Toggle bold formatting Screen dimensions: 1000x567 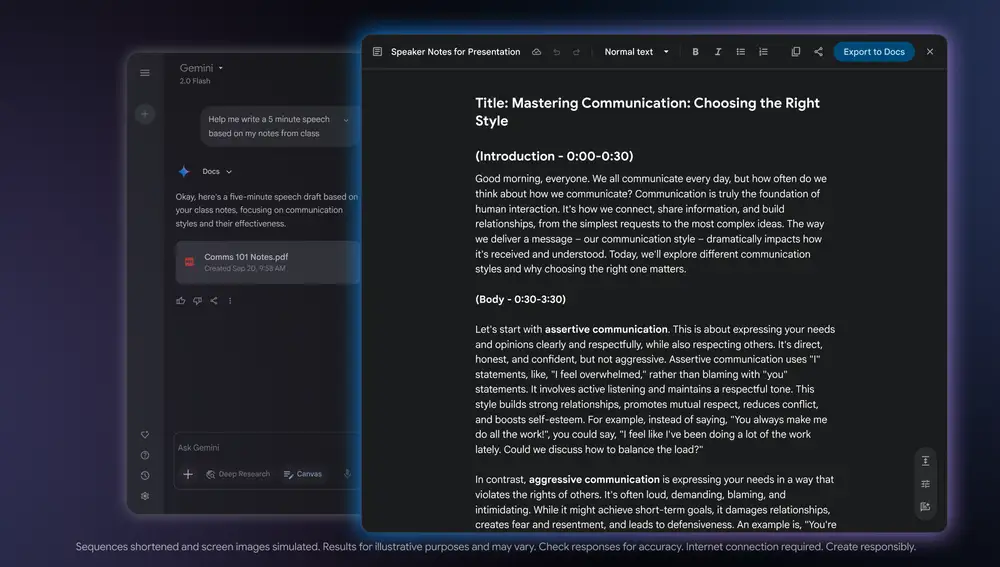695,52
